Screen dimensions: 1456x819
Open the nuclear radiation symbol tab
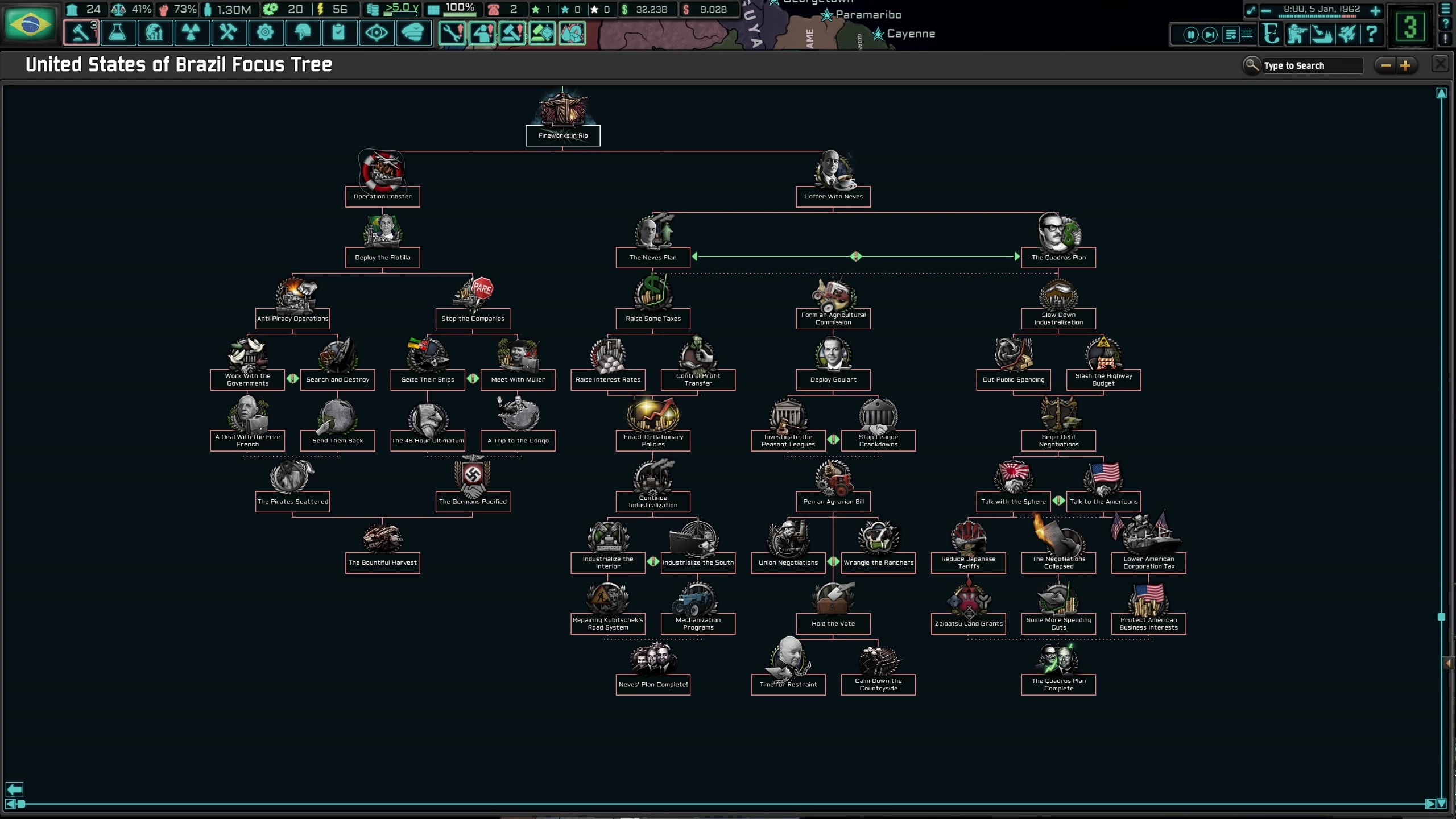pyautogui.click(x=191, y=32)
